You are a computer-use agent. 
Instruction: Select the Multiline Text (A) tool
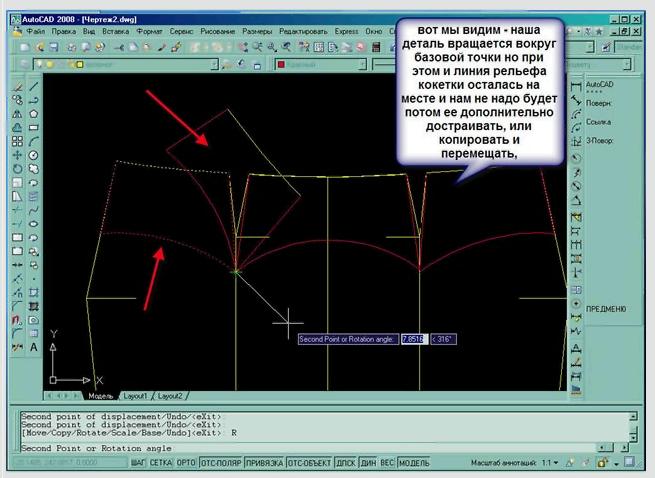tap(35, 347)
